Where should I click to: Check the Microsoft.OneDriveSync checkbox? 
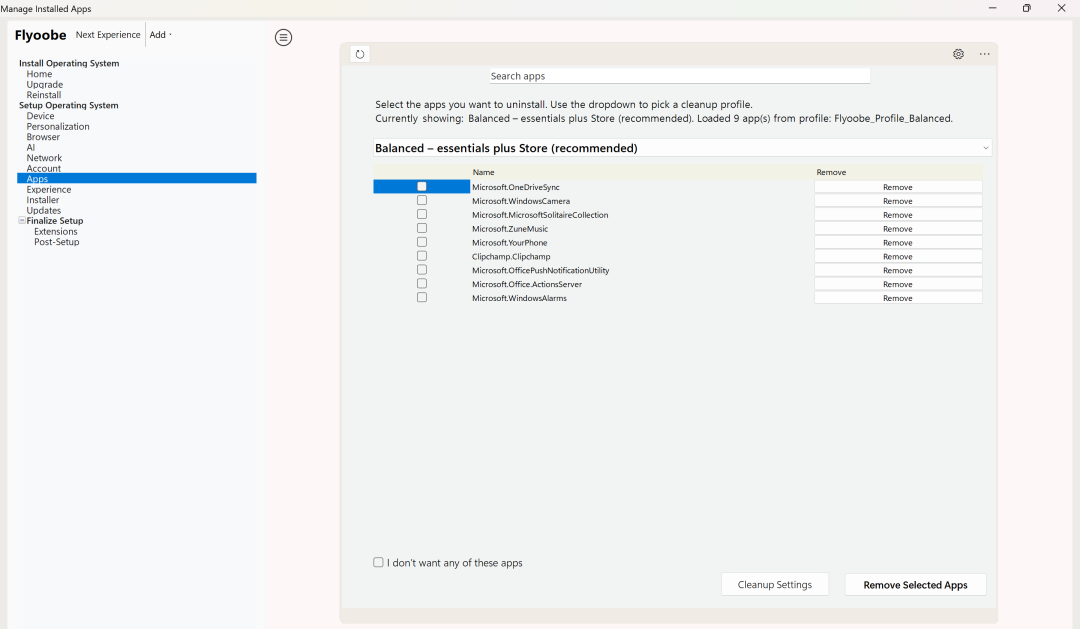(422, 187)
